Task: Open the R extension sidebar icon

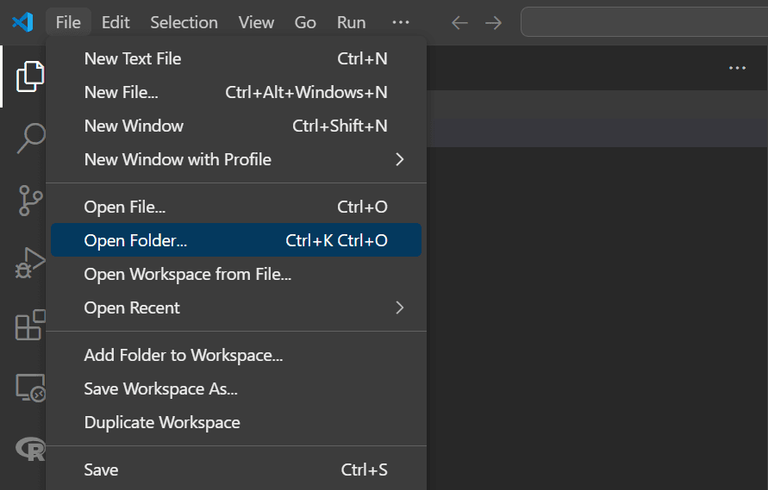Action: point(30,449)
